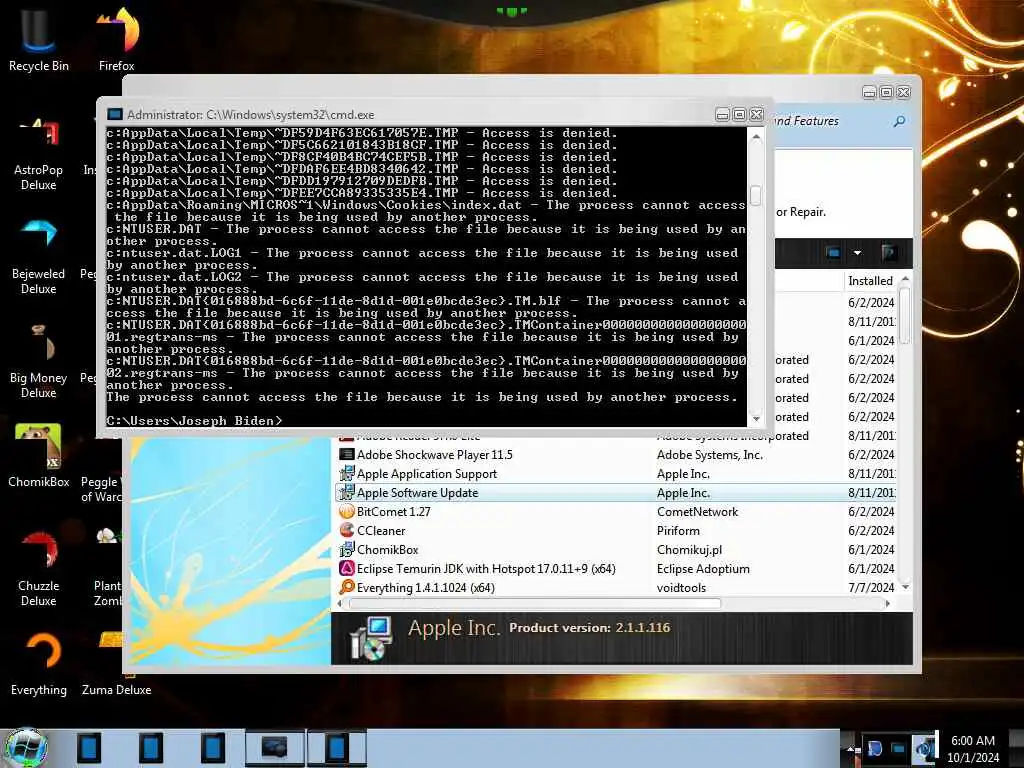Open the view options dropdown arrow
Image resolution: width=1024 pixels, height=768 pixels.
pyautogui.click(x=857, y=253)
